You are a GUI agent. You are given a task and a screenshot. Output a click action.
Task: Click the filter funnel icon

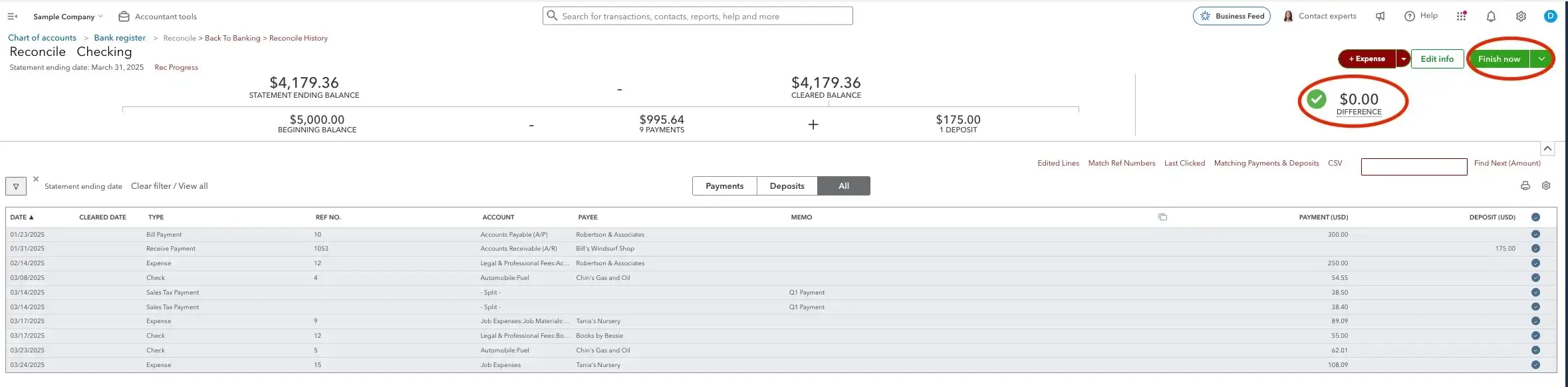tap(16, 187)
